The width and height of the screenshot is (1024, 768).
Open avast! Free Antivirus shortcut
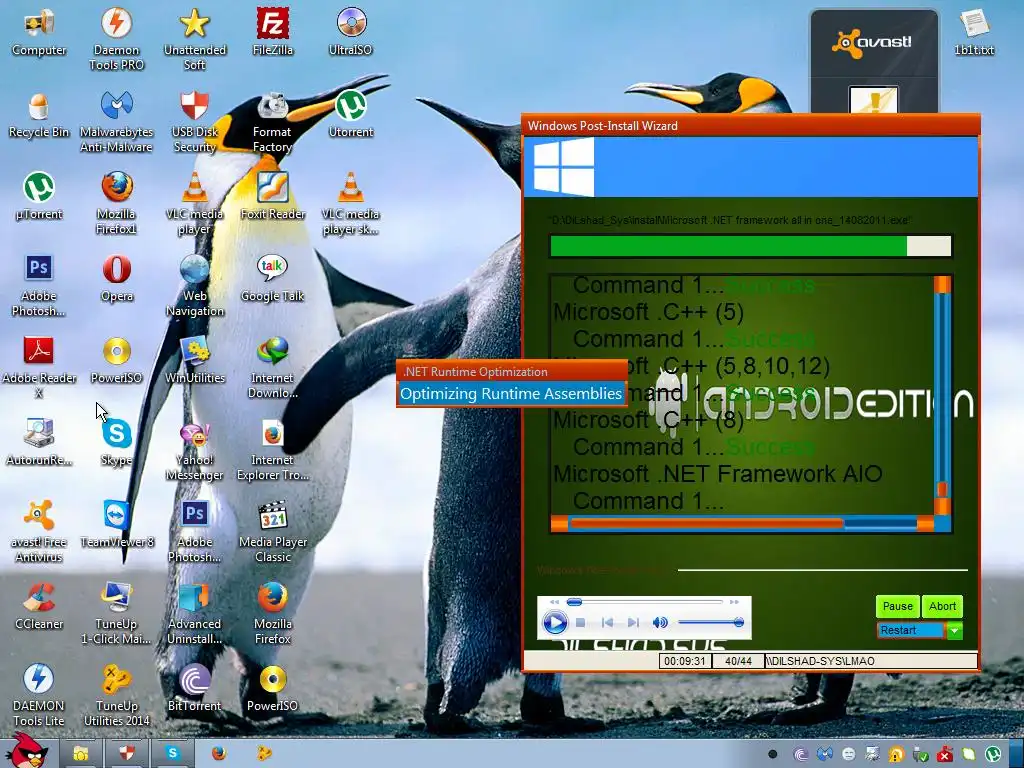coord(39,532)
